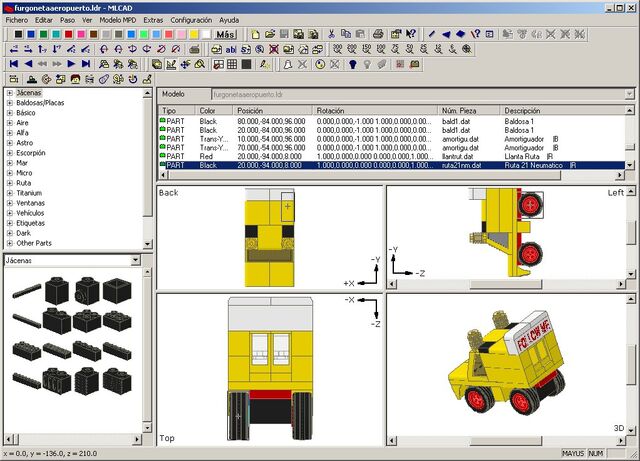Add comment using the 'abl' icon
Image resolution: width=640 pixels, height=461 pixels.
pyautogui.click(x=231, y=49)
